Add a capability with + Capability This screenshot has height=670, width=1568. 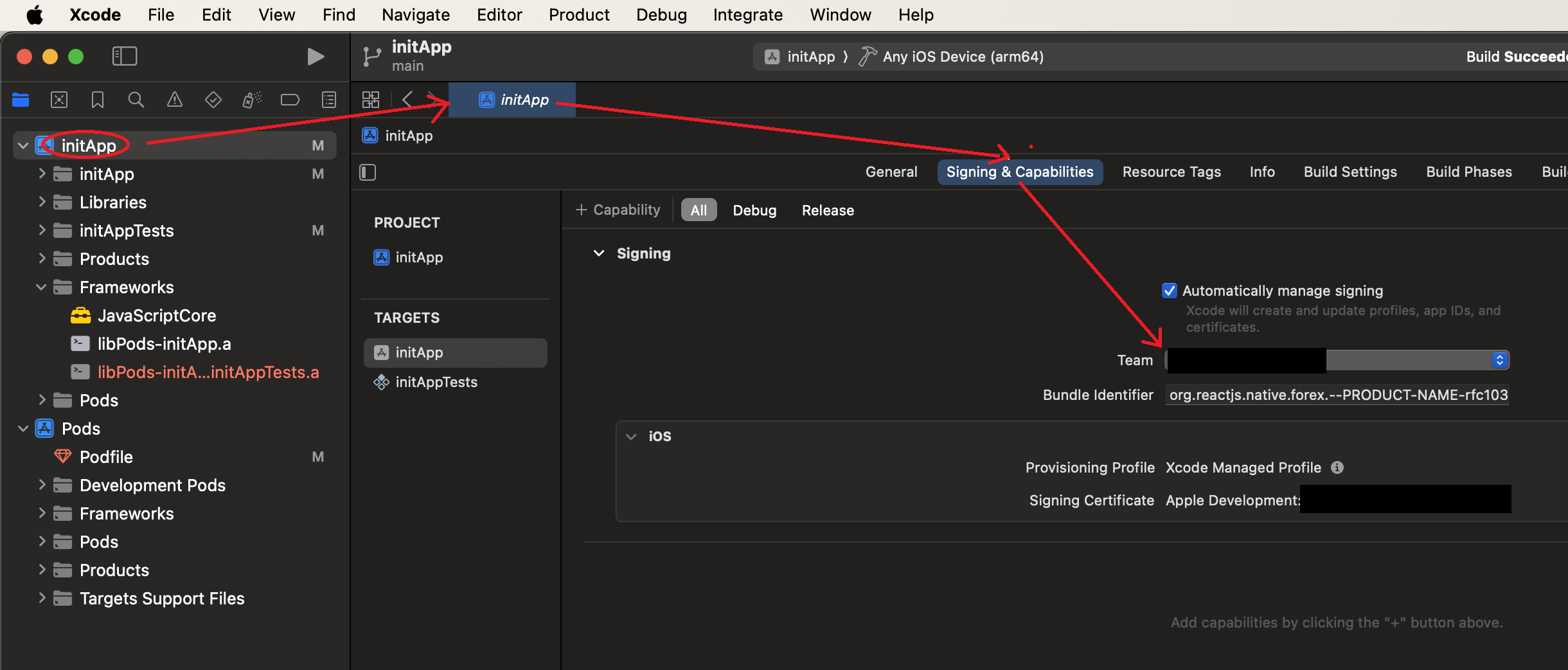point(618,210)
